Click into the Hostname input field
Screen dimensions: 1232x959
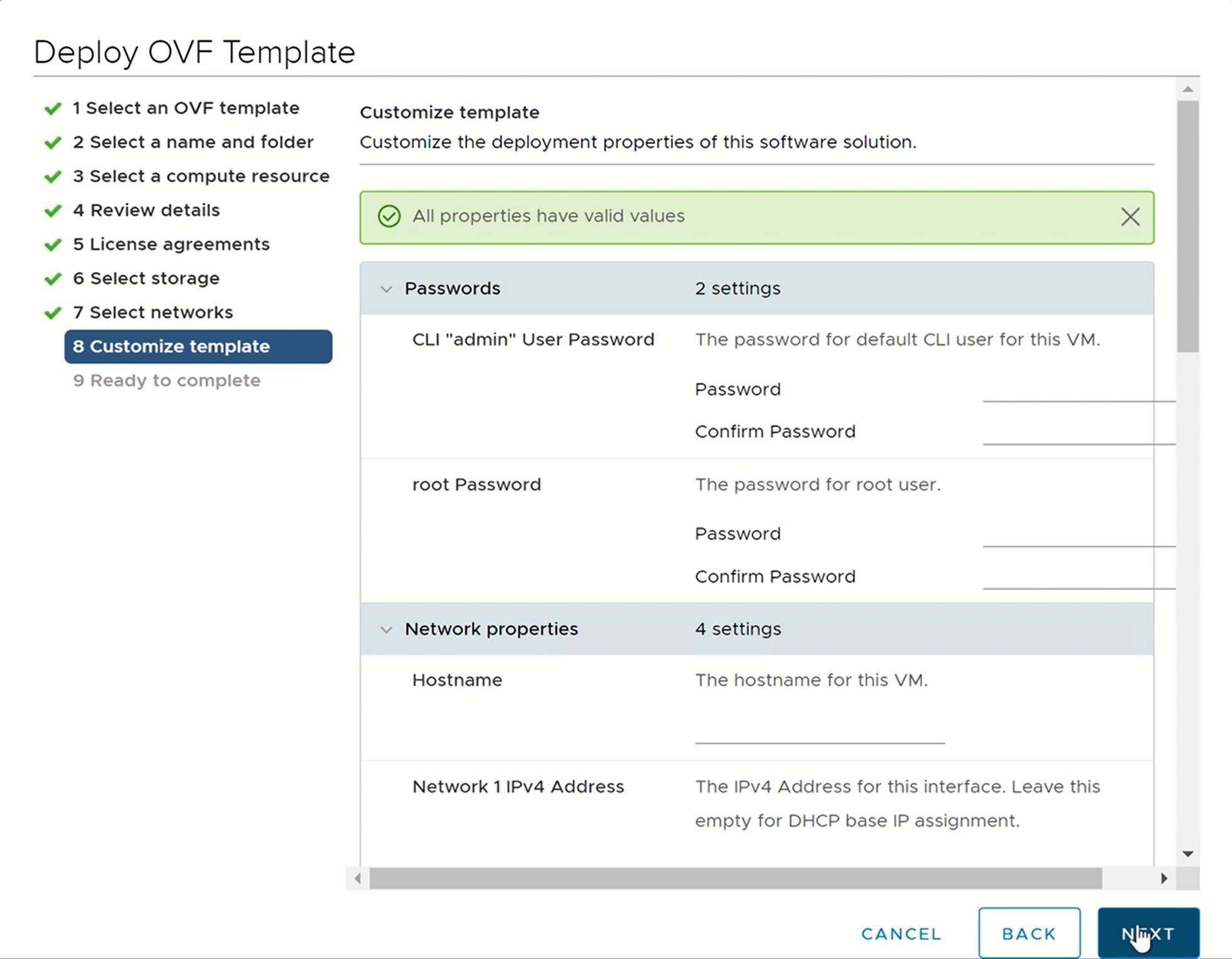[x=819, y=730]
